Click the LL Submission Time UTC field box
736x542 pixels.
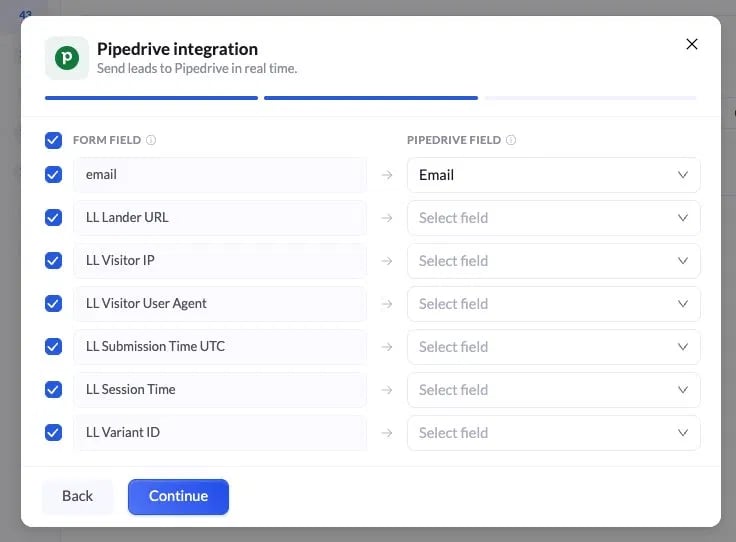[x=220, y=347]
